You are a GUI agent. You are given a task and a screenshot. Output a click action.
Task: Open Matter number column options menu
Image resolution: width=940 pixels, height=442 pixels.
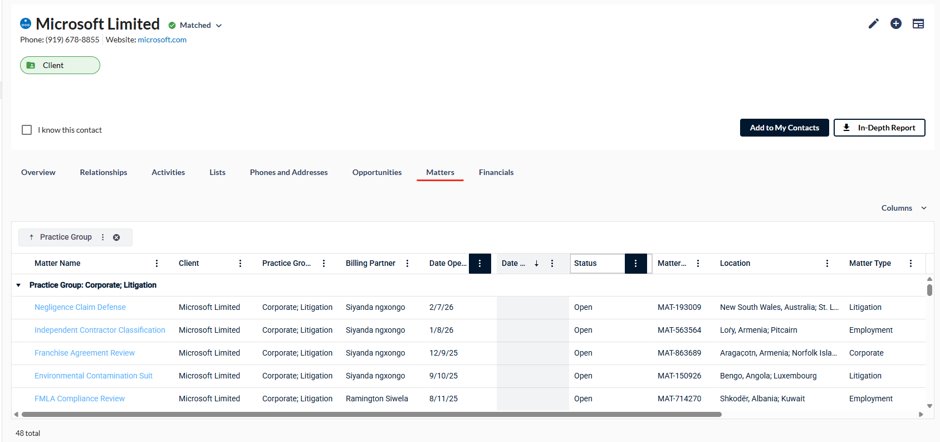698,263
